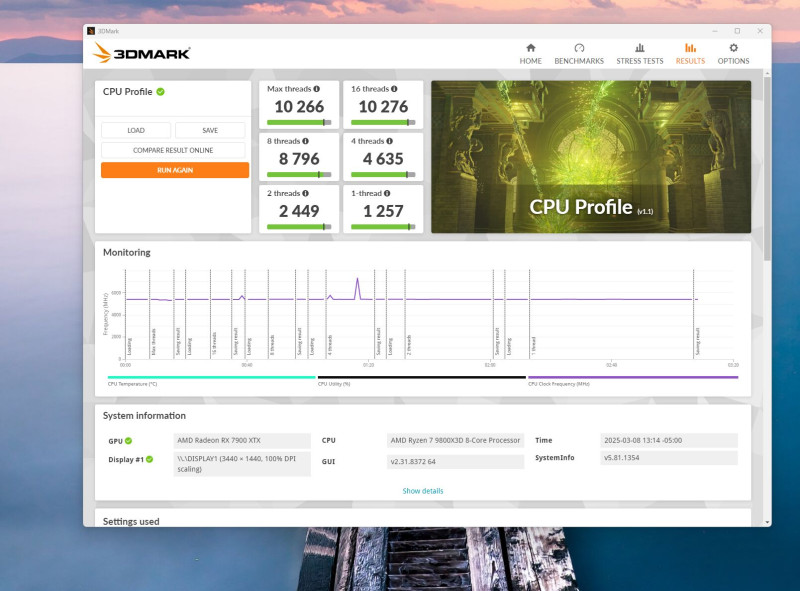Toggle CPU Clock Frequency legend line
Image resolution: width=800 pixels, height=591 pixels.
[x=633, y=378]
